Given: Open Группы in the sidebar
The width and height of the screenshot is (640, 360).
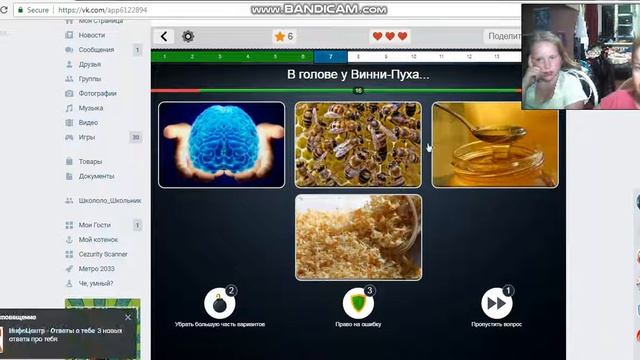Looking at the screenshot, I should point(90,79).
